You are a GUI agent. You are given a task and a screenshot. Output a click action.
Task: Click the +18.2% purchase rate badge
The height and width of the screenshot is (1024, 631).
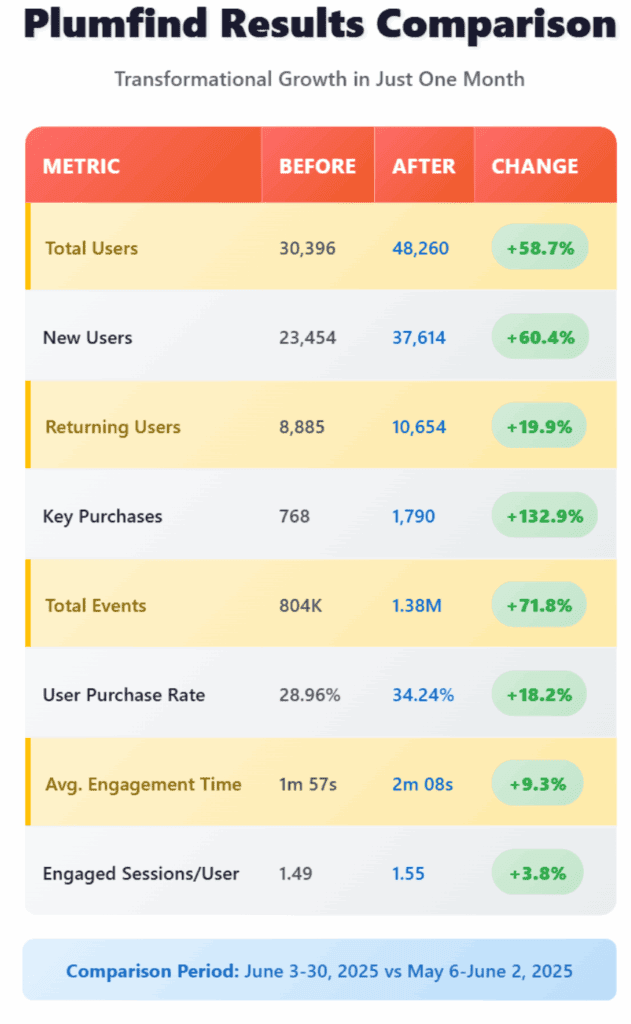[x=540, y=694]
